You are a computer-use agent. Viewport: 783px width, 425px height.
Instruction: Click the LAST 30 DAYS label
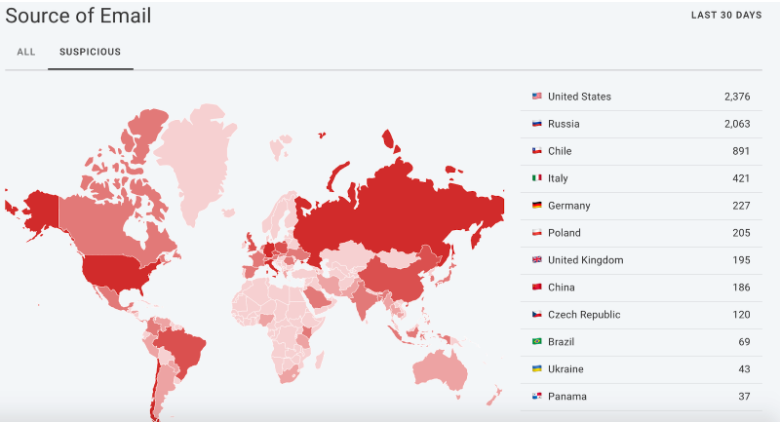726,15
